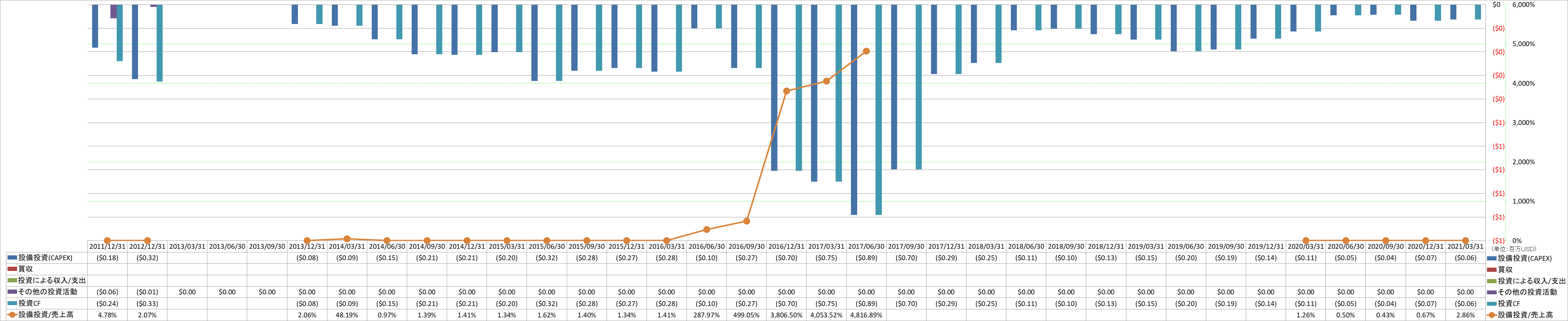Select the ($0.33) 投資CF cell
Image resolution: width=1568 pixels, height=321 pixels.
pos(147,303)
